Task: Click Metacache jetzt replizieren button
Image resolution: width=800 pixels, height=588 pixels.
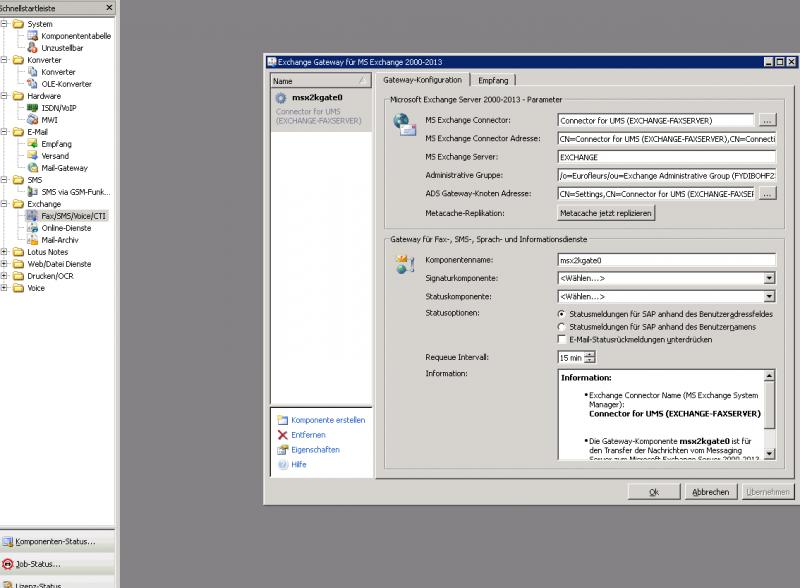Action: click(x=606, y=213)
